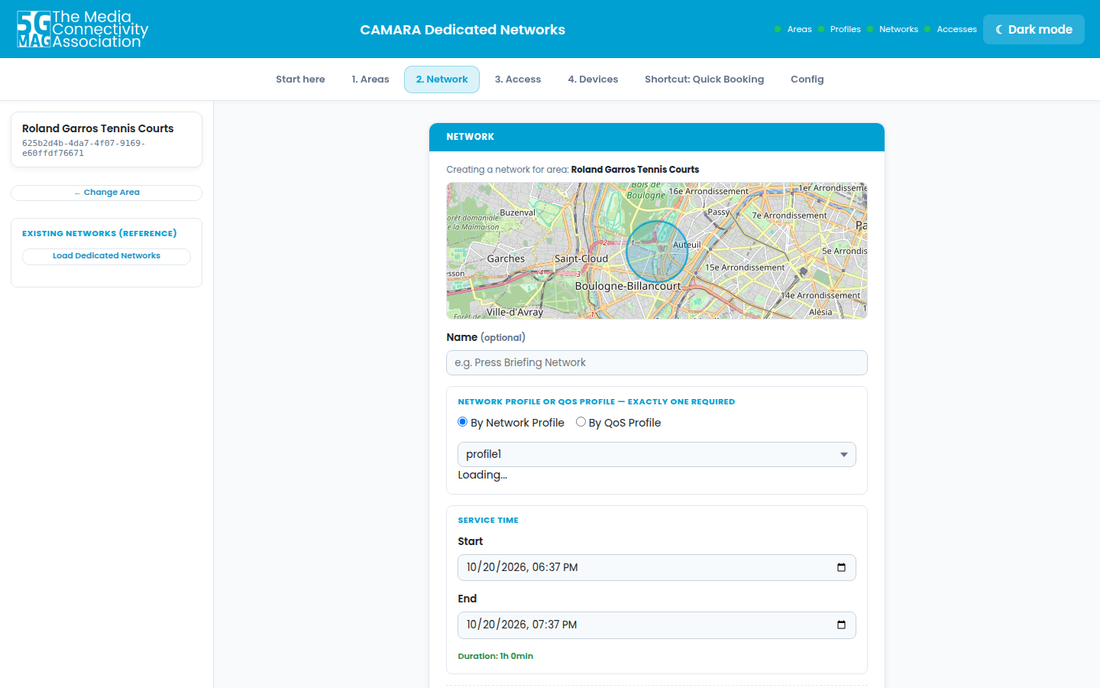Click the Profiles status indicator
1100x688 pixels.
(839, 29)
